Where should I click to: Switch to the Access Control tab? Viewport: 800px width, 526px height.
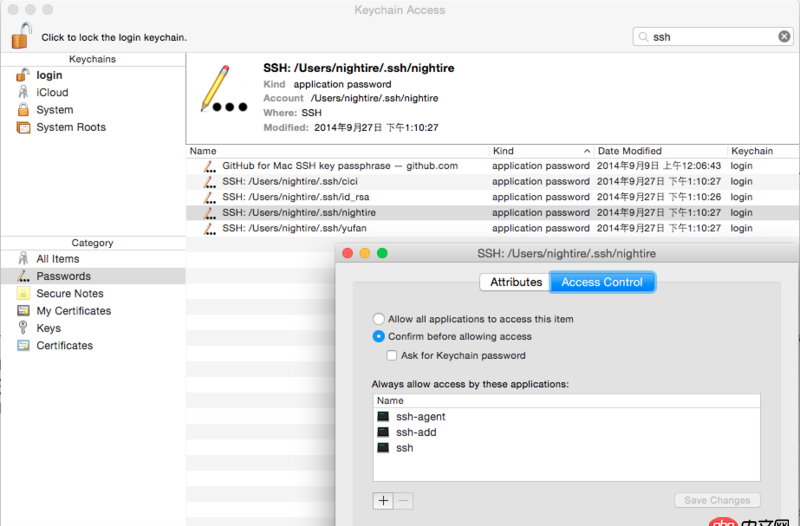602,282
